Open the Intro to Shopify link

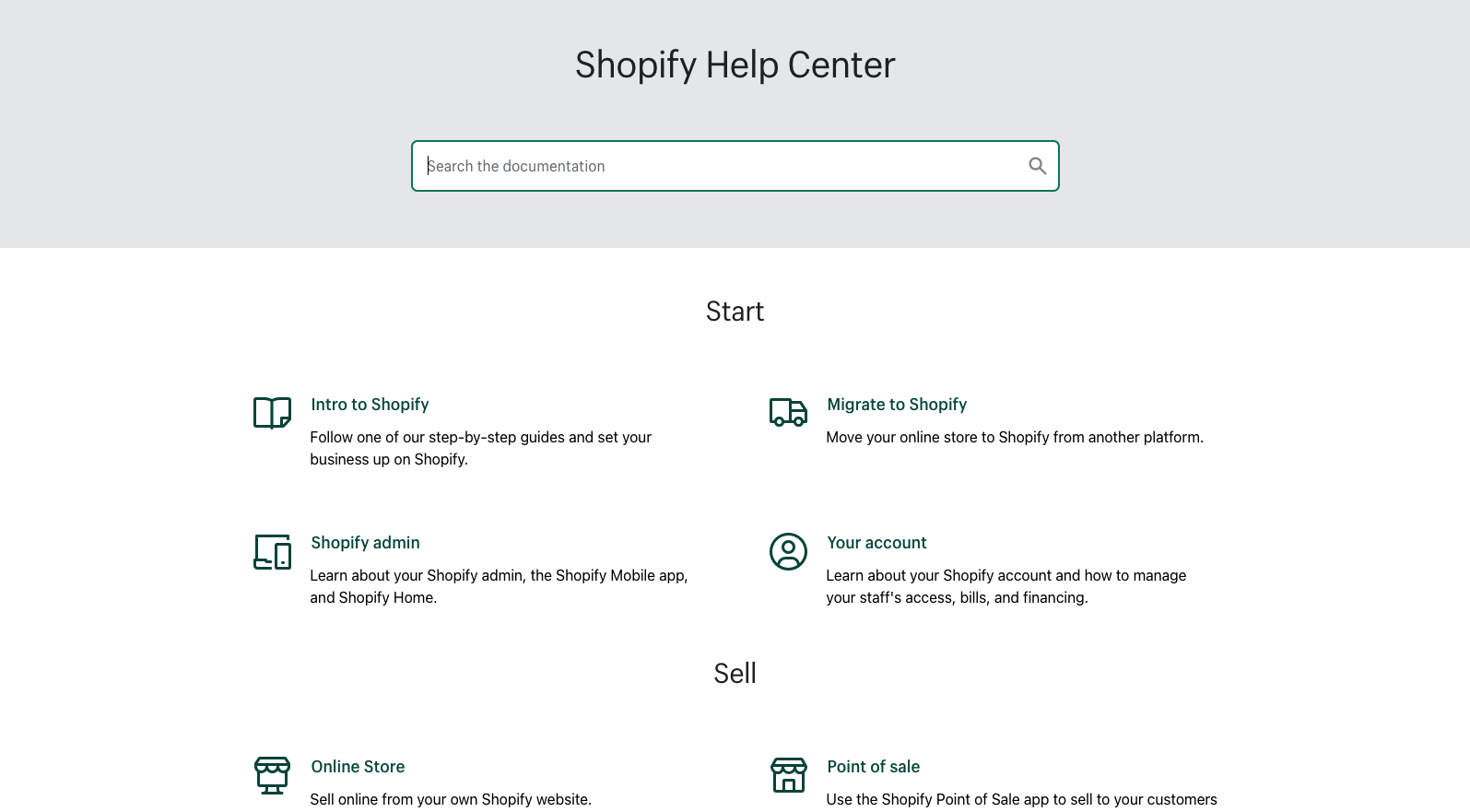(370, 405)
